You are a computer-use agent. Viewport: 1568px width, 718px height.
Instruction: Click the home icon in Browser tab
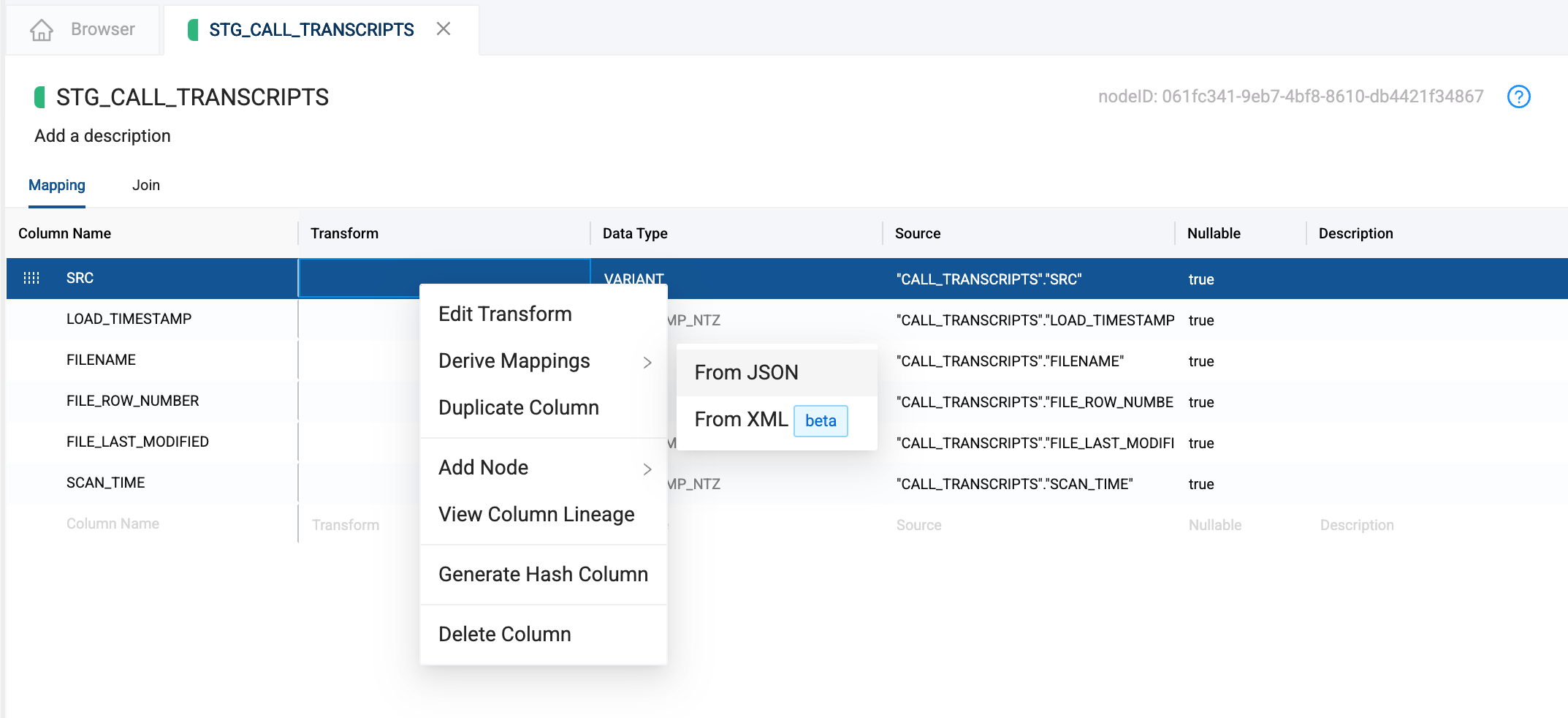coord(42,30)
